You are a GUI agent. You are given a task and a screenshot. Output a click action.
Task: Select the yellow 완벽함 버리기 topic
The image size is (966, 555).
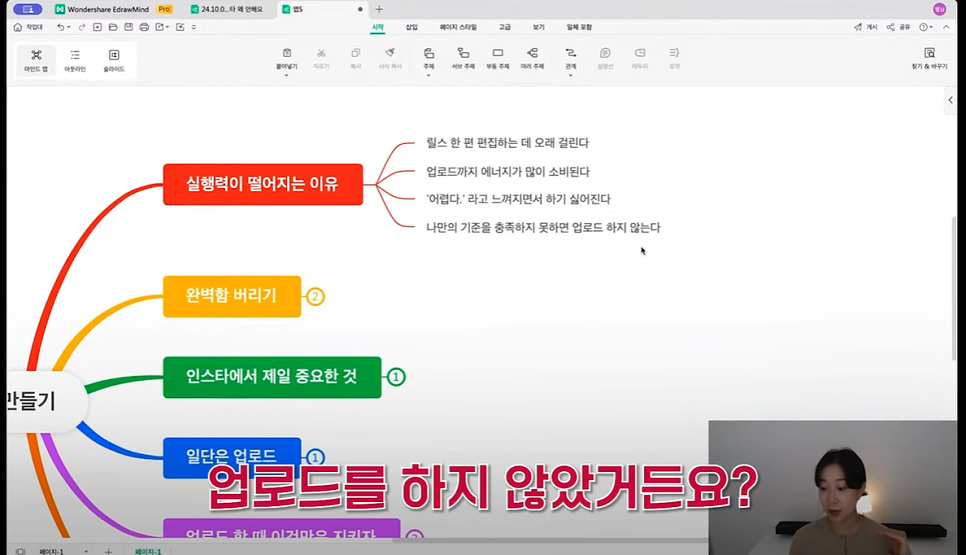pyautogui.click(x=232, y=296)
